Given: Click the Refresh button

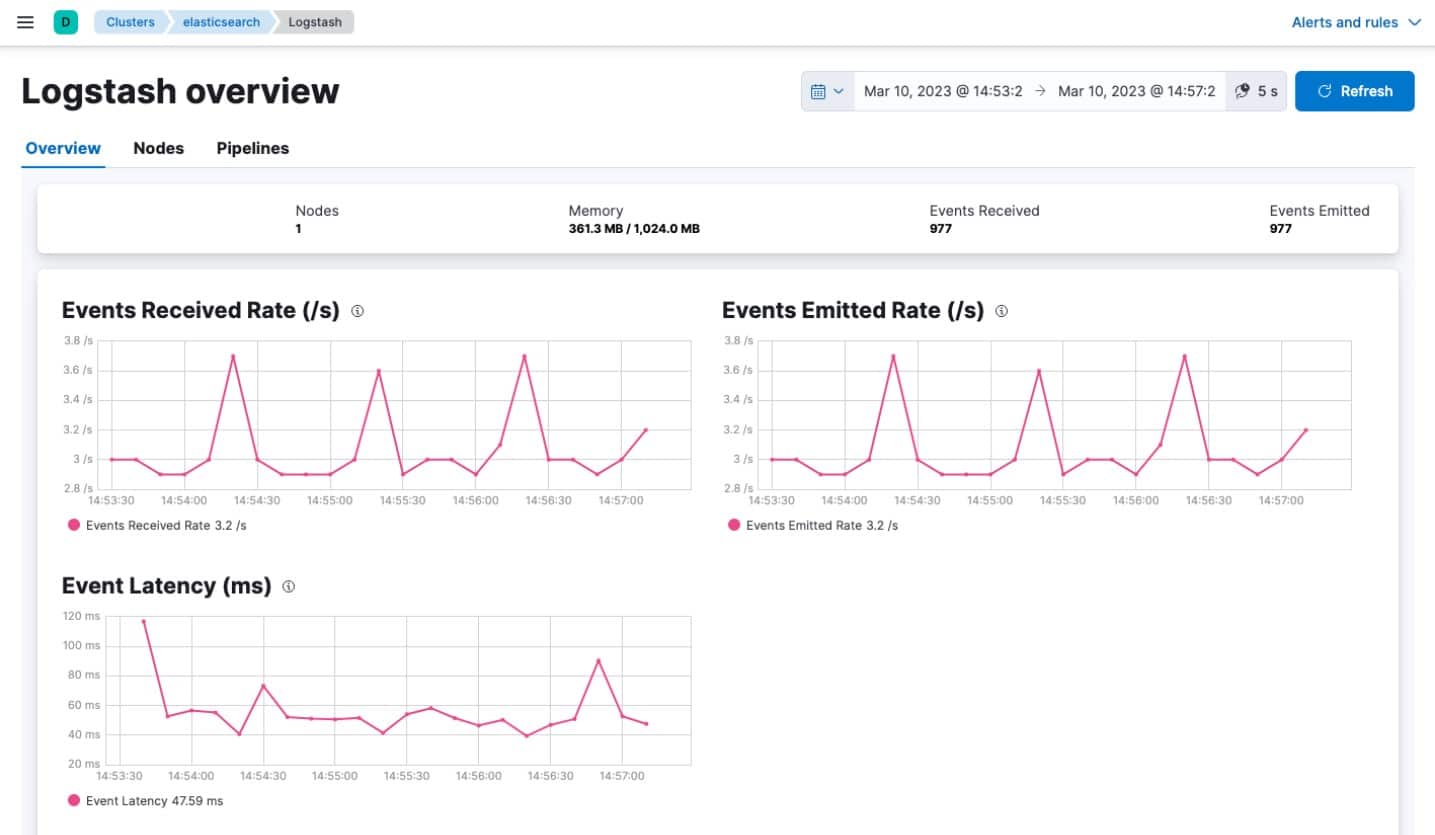Looking at the screenshot, I should point(1355,91).
